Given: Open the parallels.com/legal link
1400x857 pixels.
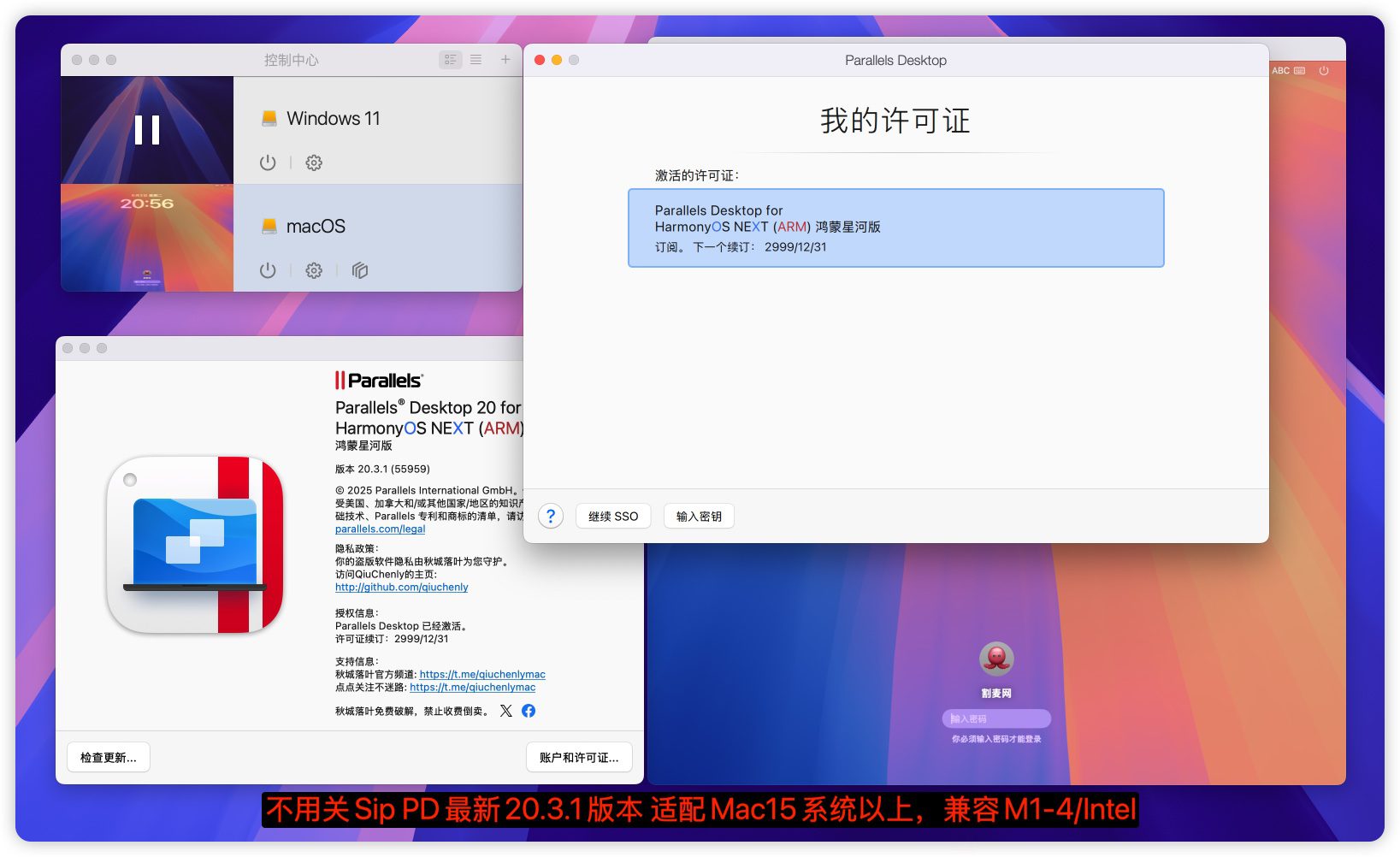Looking at the screenshot, I should (380, 529).
